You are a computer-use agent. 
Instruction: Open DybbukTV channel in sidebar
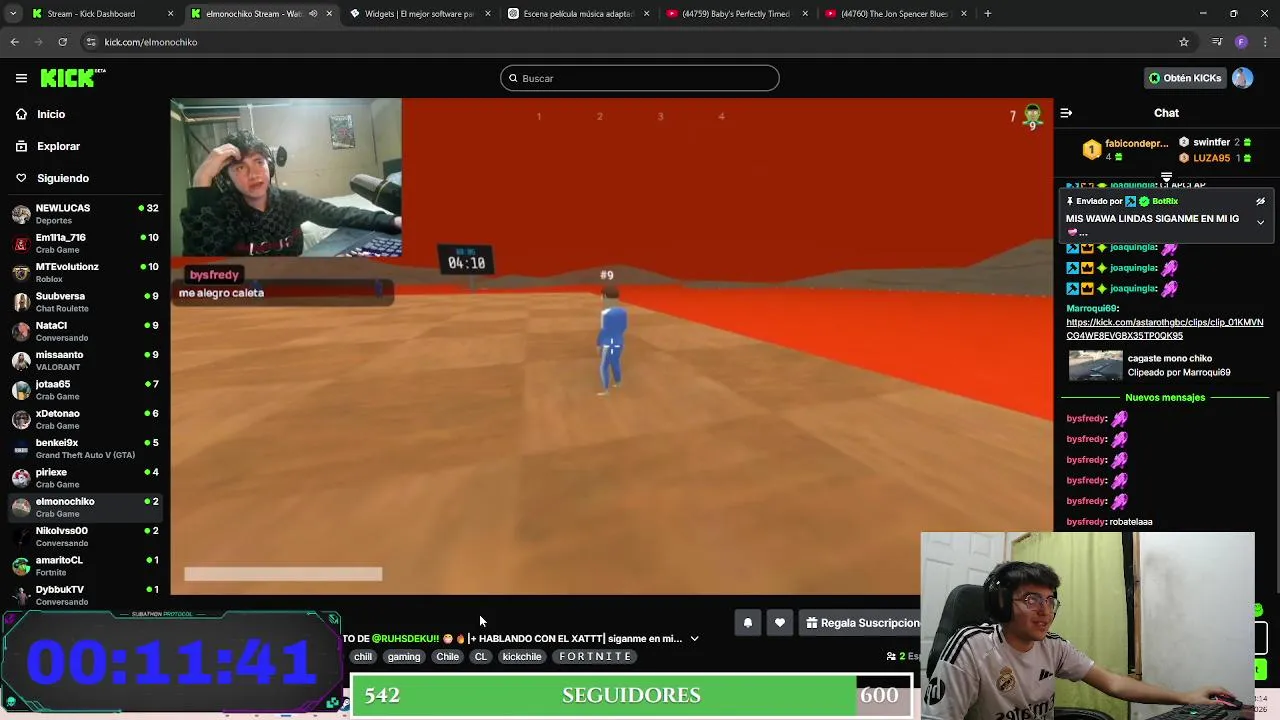[x=85, y=595]
